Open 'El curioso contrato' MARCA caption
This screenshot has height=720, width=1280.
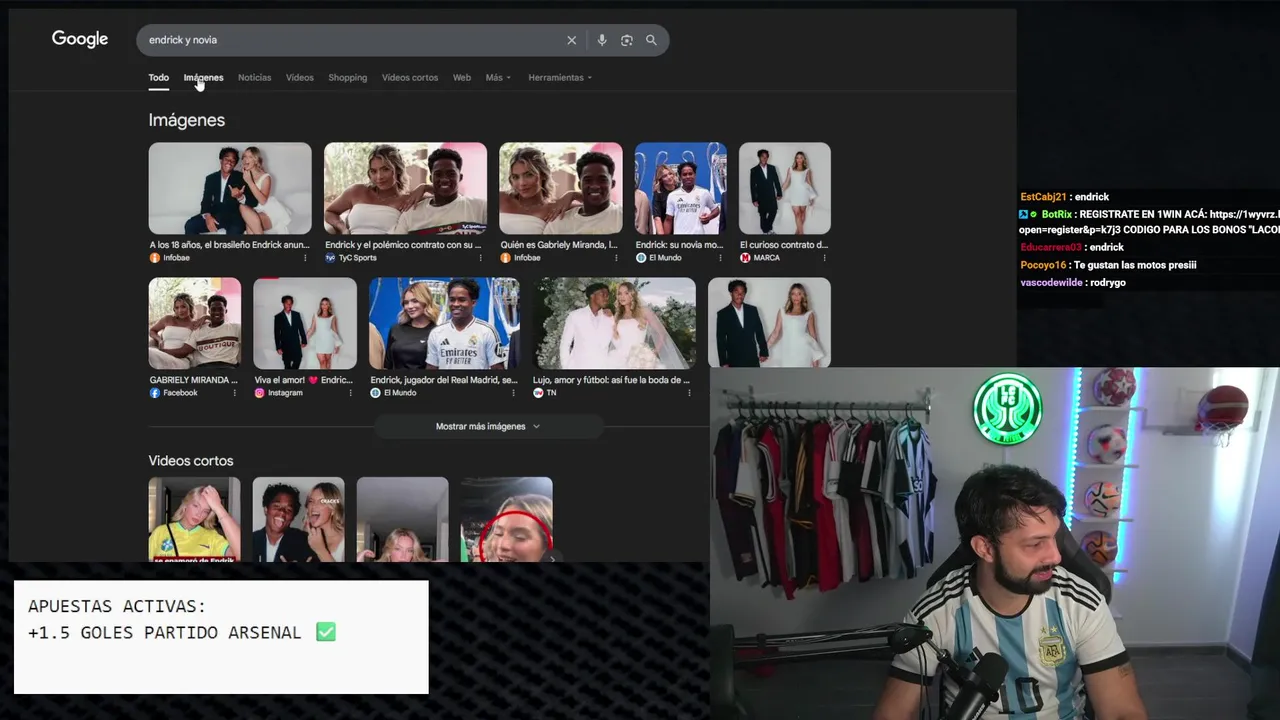coord(784,245)
